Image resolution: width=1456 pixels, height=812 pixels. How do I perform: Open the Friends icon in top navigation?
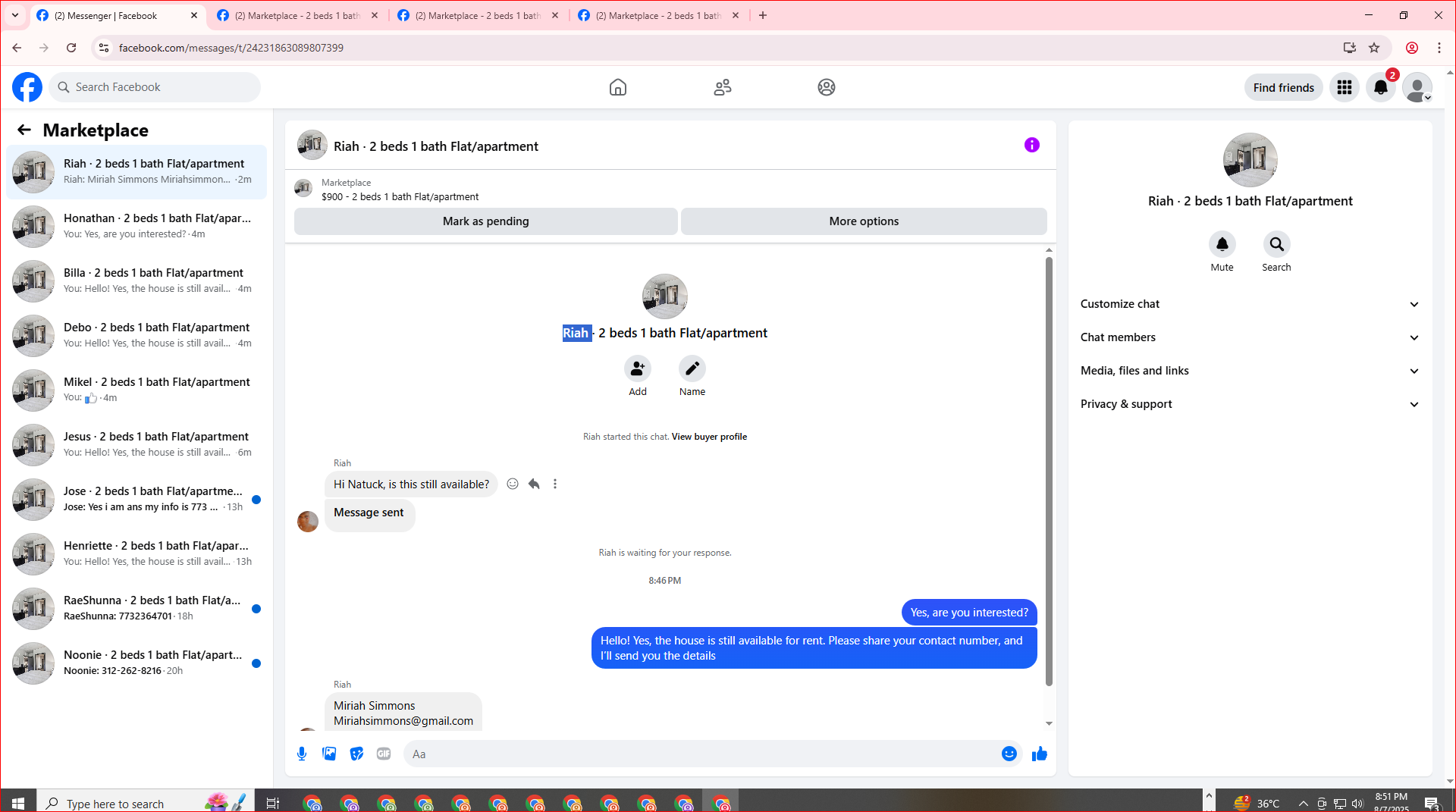723,87
